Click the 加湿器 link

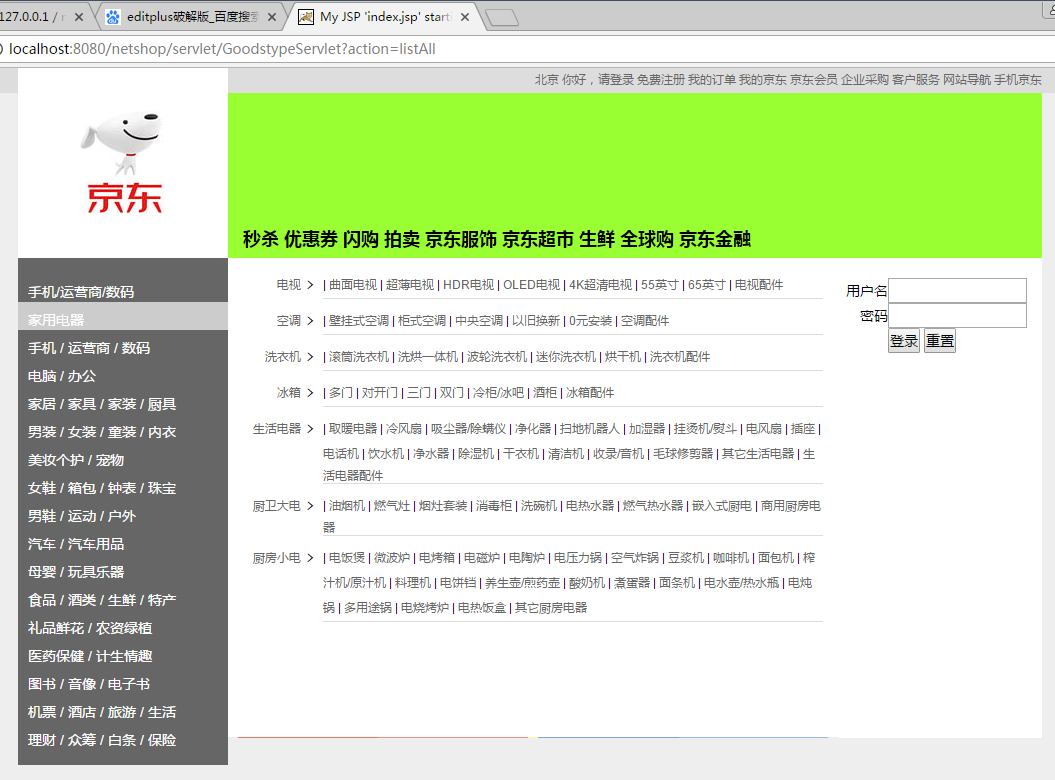(x=647, y=429)
